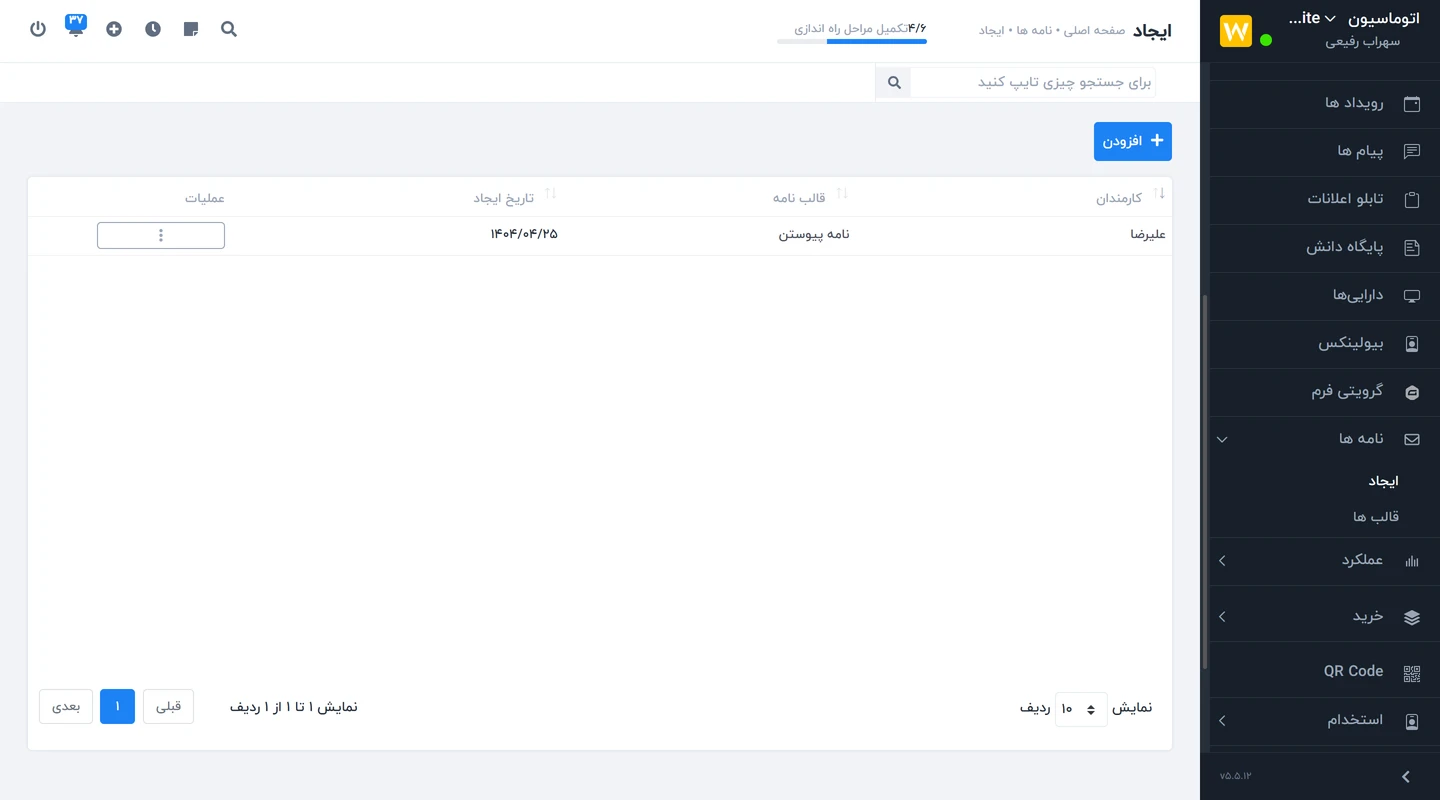Collapse the sidebar with bottom chevron
Image resolution: width=1440 pixels, height=800 pixels.
(x=1406, y=777)
